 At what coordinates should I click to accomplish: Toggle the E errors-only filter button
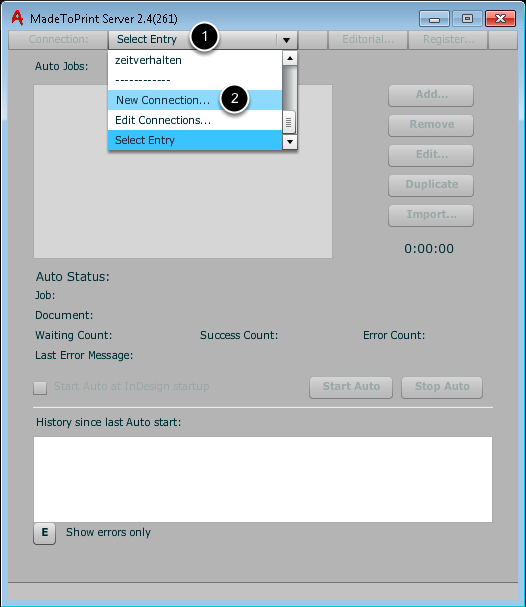click(45, 533)
